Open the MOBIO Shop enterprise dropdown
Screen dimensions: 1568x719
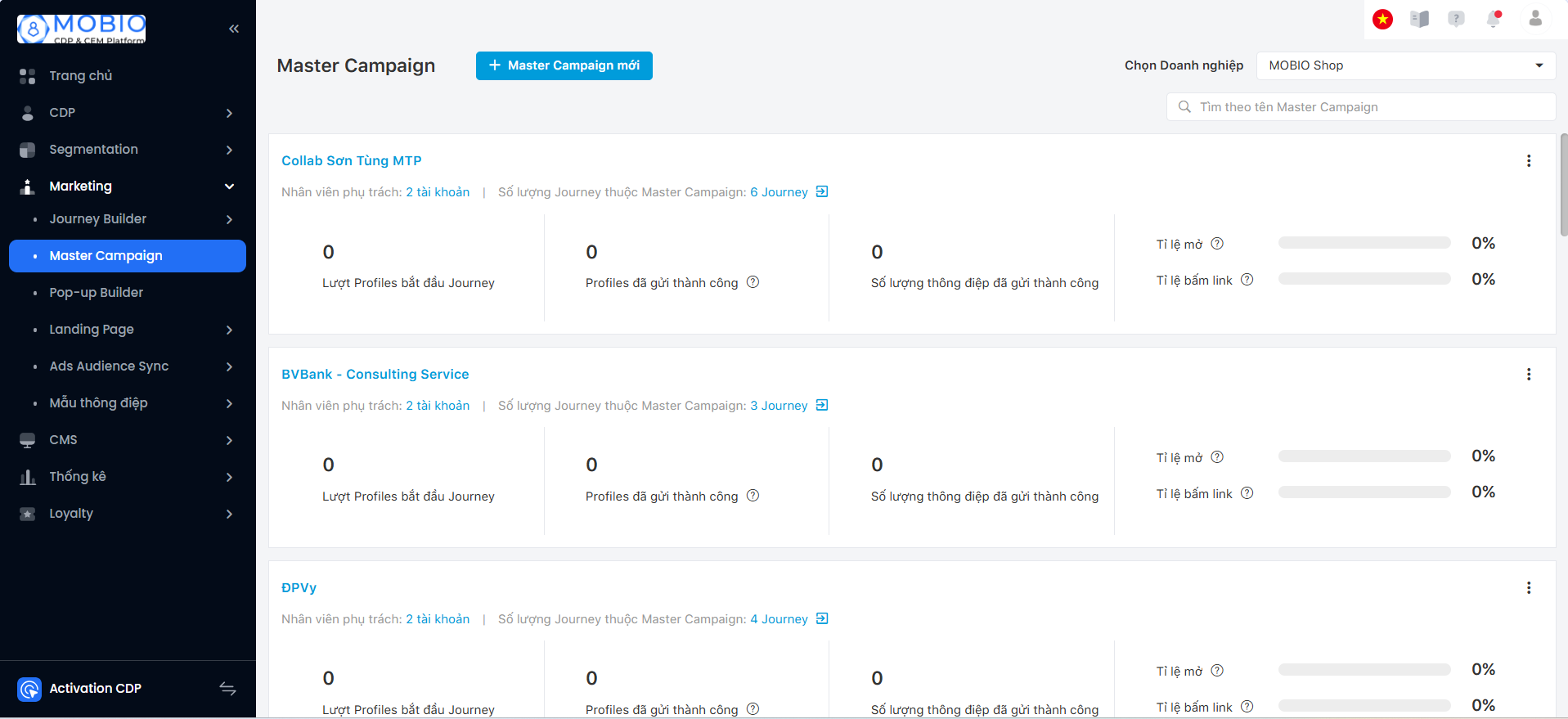click(x=1405, y=65)
